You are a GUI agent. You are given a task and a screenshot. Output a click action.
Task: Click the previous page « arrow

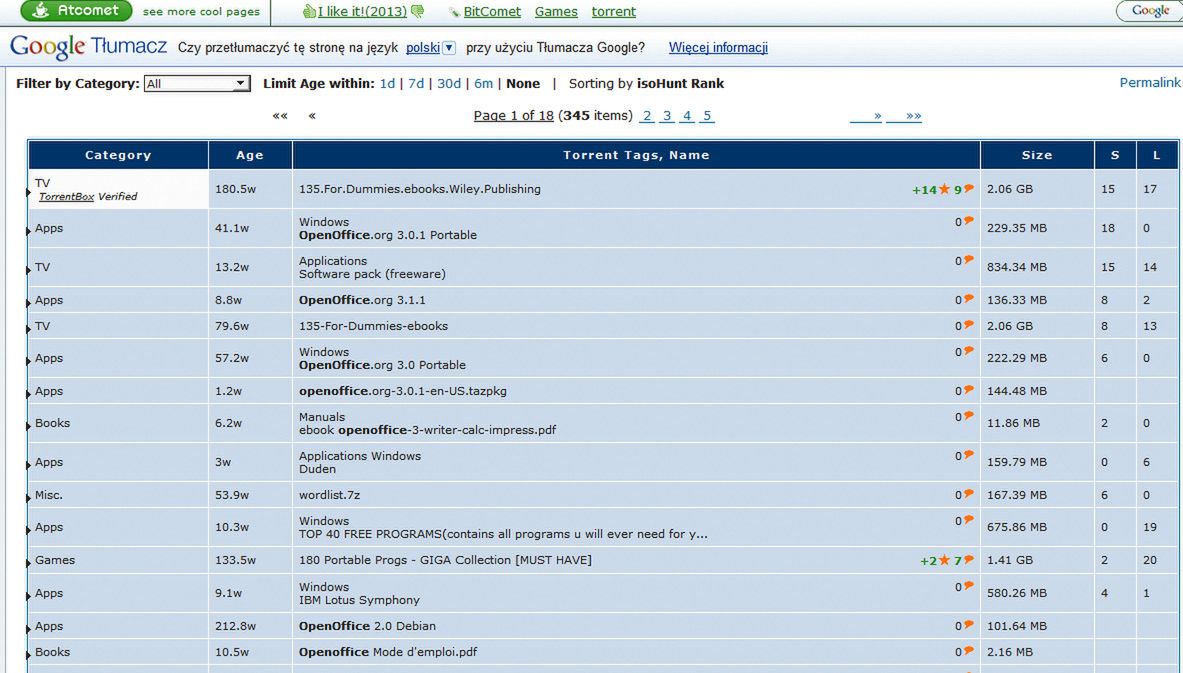pos(312,115)
